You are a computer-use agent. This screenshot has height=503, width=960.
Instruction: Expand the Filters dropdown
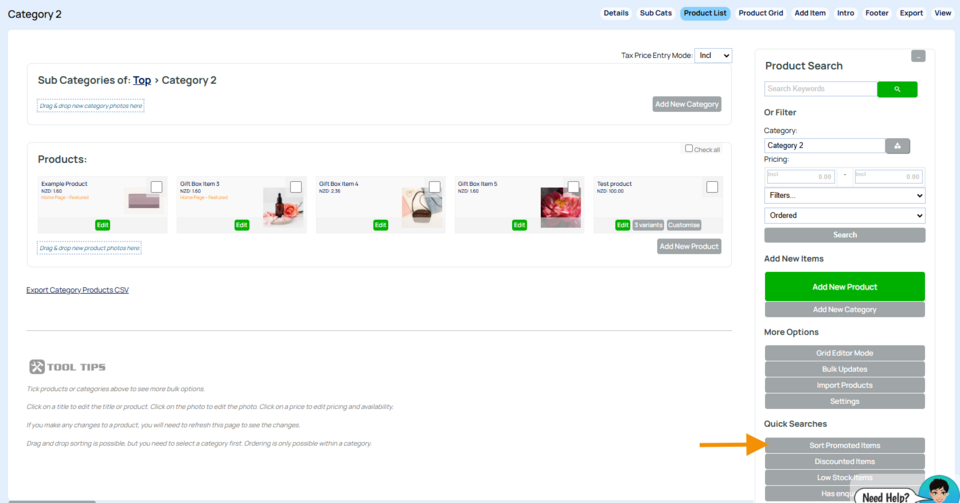pyautogui.click(x=844, y=196)
